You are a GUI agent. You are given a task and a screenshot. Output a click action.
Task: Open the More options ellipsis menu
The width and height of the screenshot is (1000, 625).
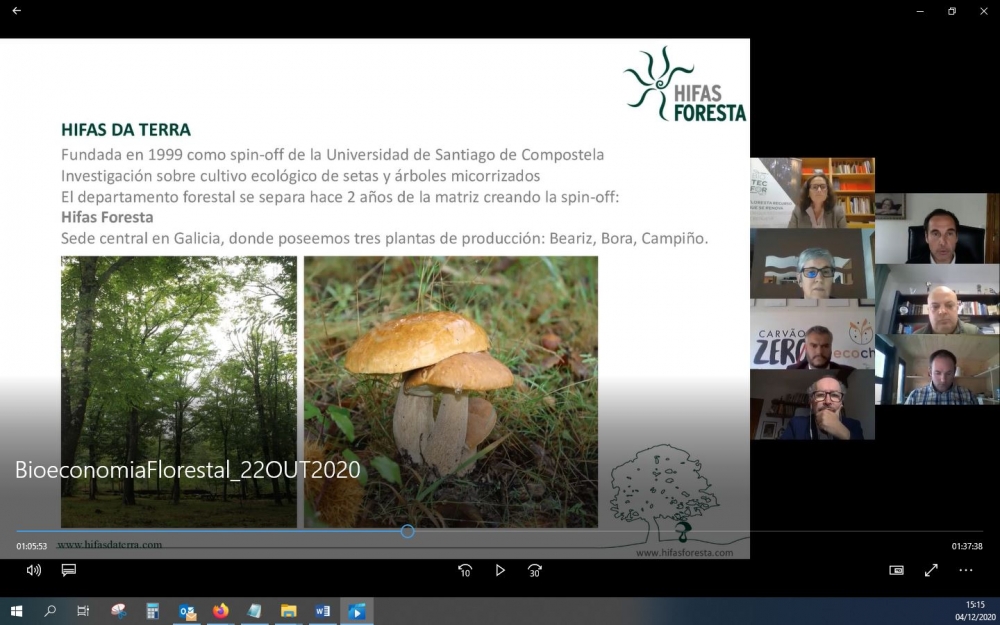[966, 570]
